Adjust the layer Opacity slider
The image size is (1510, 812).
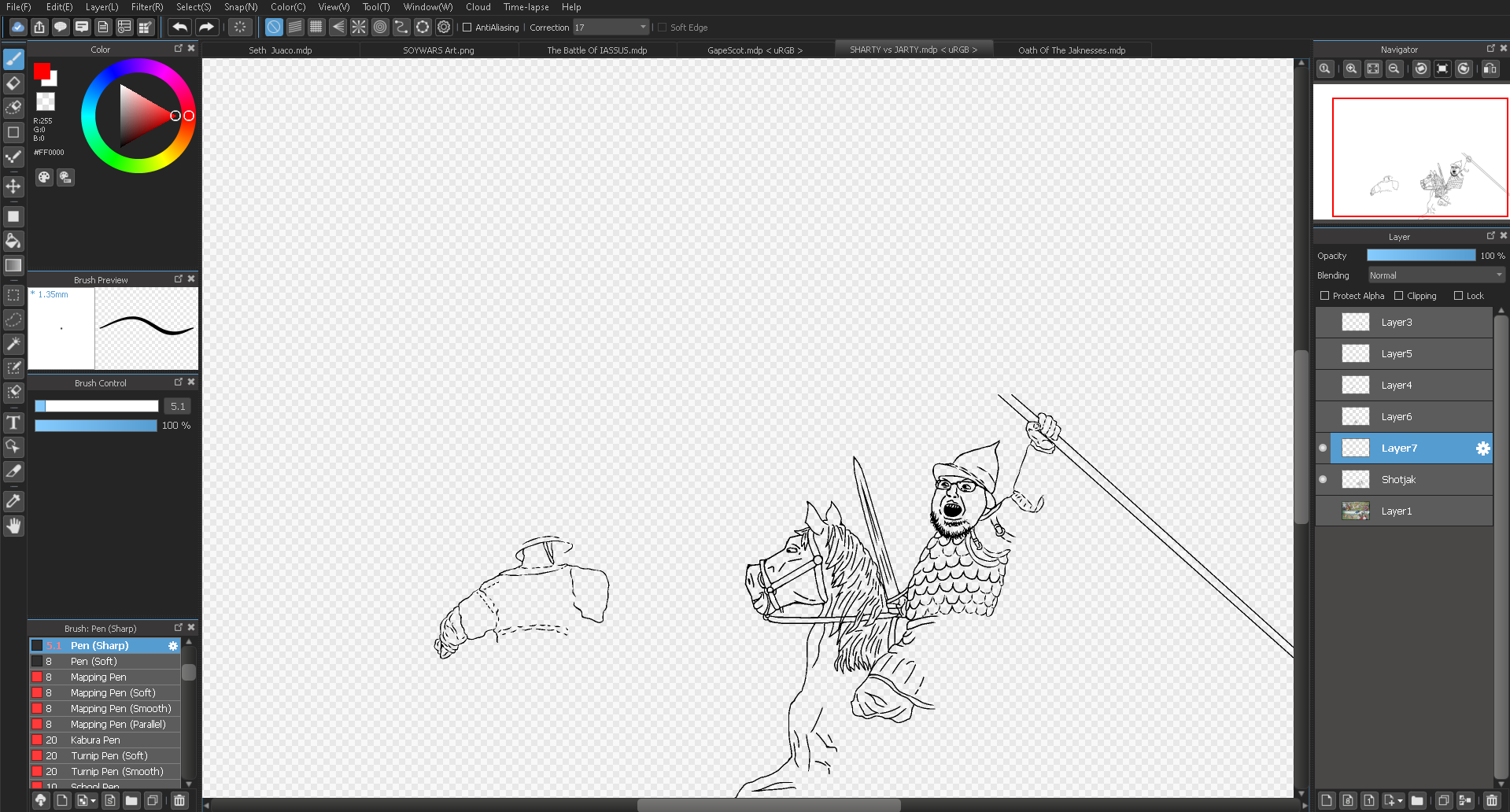click(x=1420, y=256)
